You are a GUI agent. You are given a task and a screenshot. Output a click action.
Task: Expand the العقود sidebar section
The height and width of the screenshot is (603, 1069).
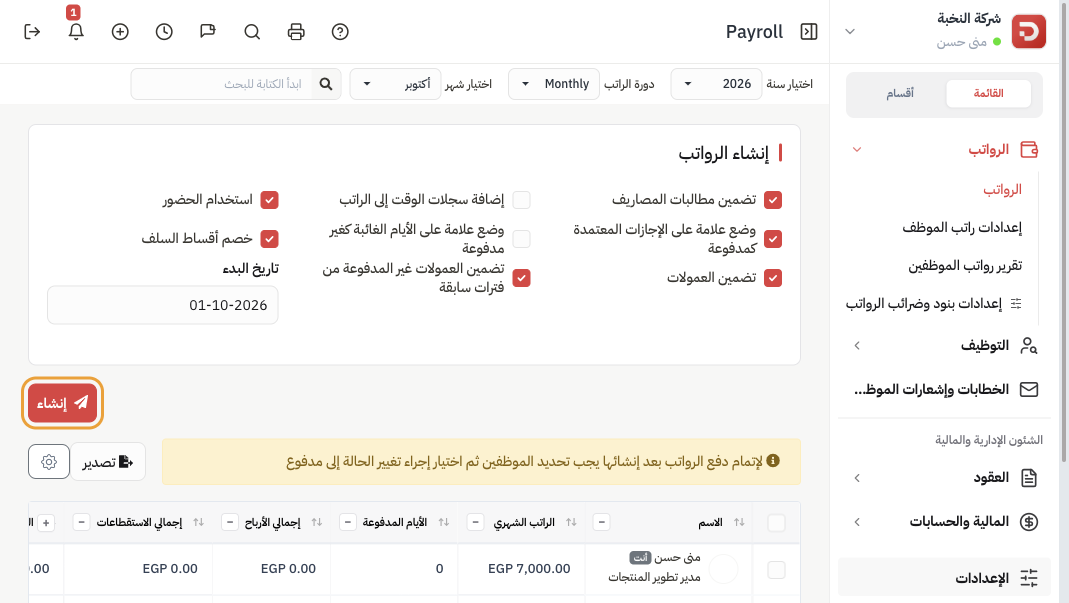click(857, 478)
